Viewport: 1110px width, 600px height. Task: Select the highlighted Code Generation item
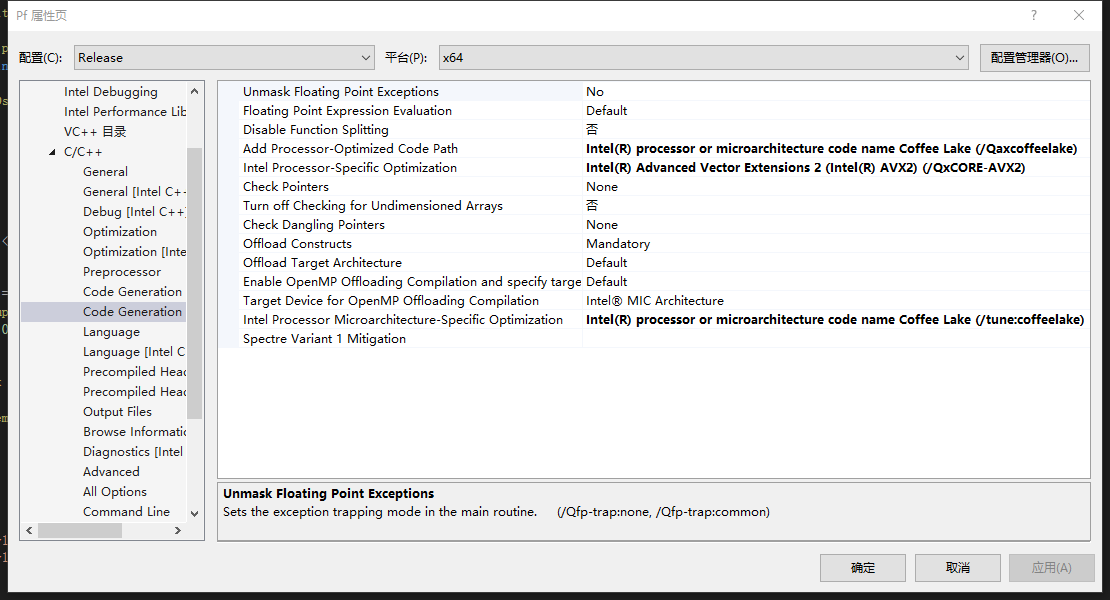point(132,311)
